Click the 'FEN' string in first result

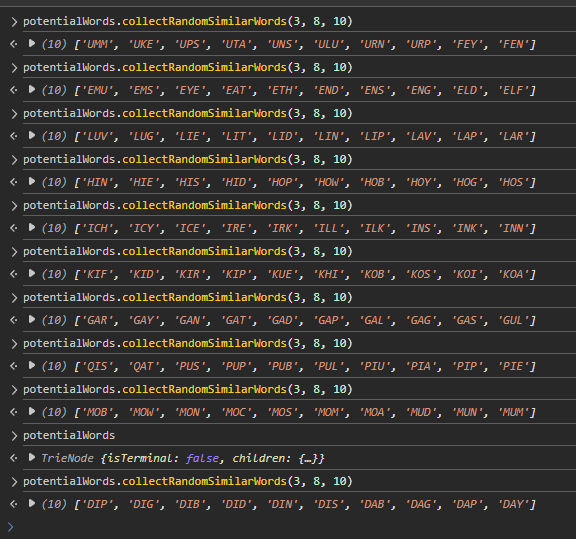[x=513, y=44]
